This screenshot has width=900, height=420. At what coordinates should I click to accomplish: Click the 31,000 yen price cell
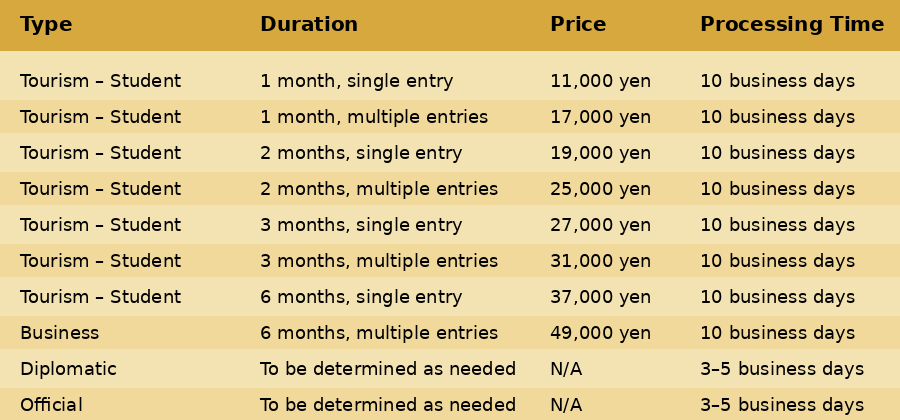pos(600,262)
